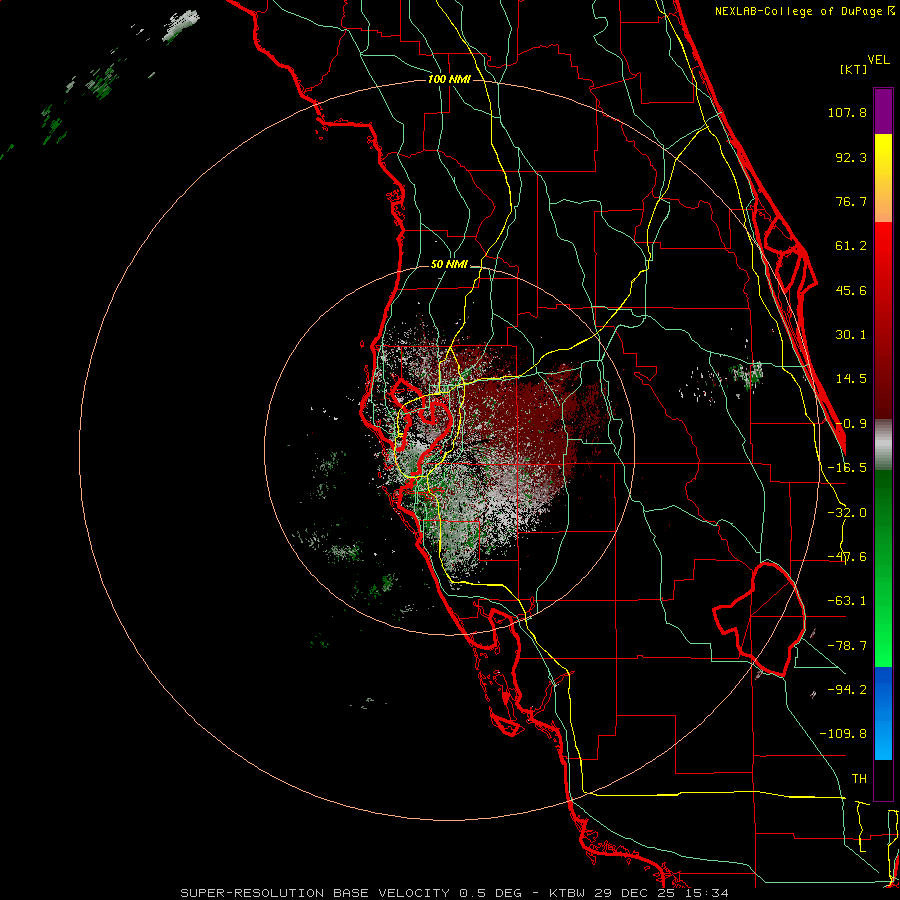Click the Super-Resolution Base Velocity caption text

[x=455, y=893]
